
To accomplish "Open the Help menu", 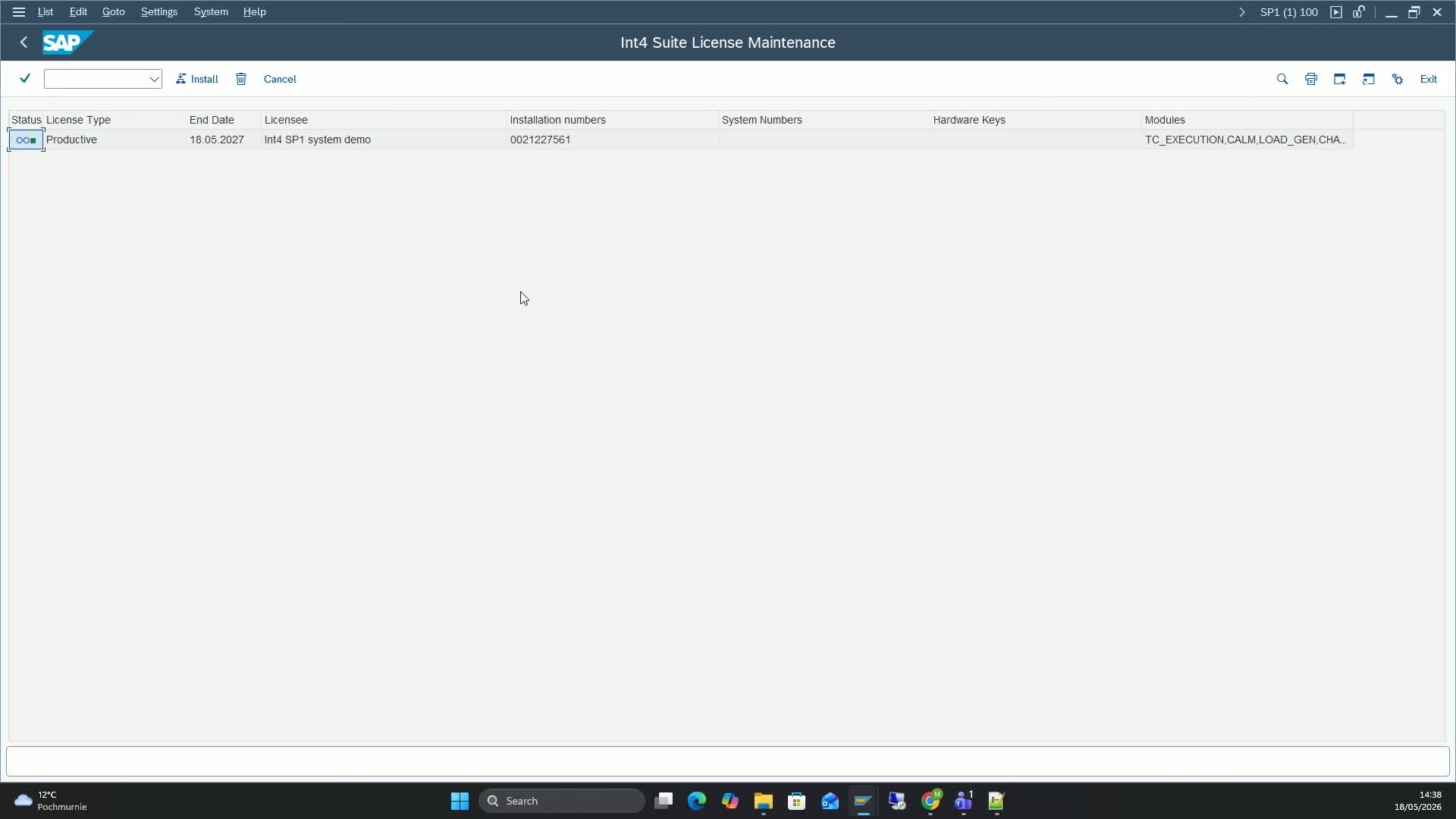I will [x=255, y=12].
